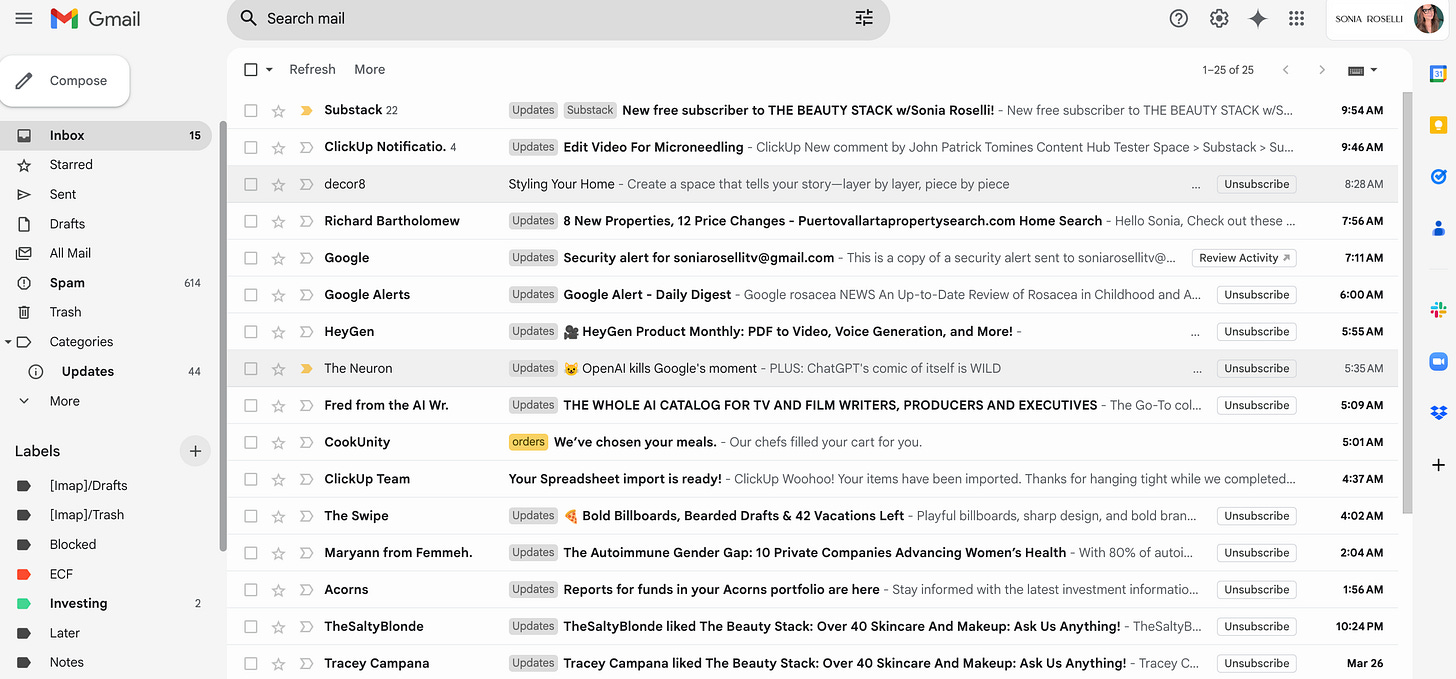Open the Settings gear icon
The image size is (1456, 679).
[1218, 18]
